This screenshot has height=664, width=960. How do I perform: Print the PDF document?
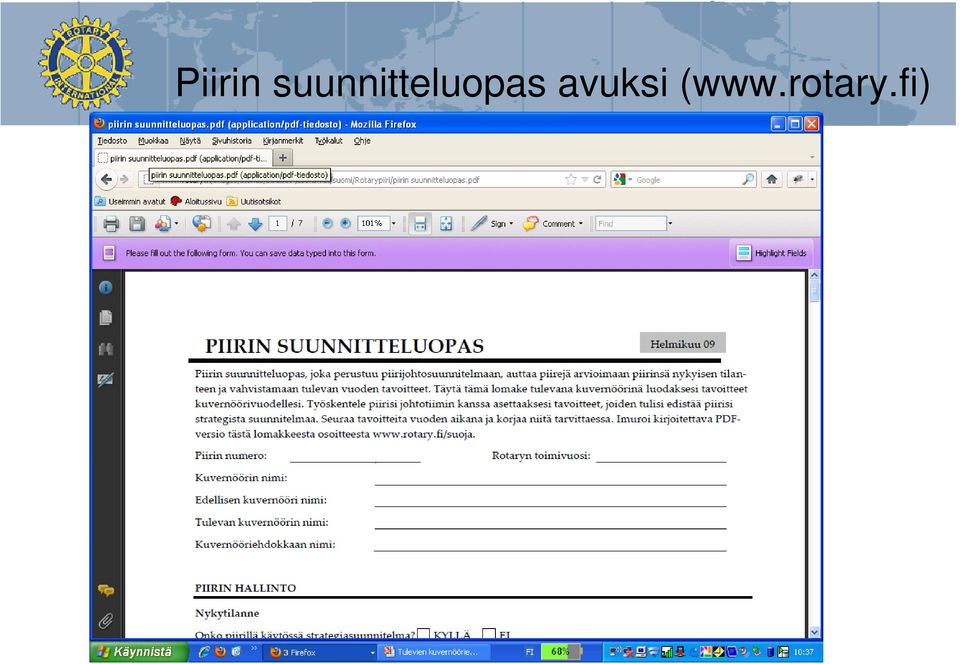(111, 224)
